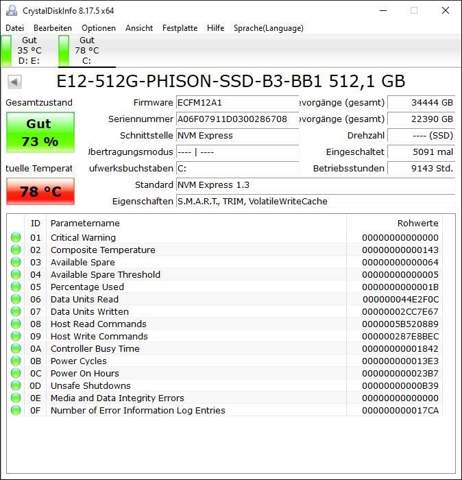Click the red 78 °C temperature button
Image resolution: width=462 pixels, height=480 pixels.
point(40,191)
